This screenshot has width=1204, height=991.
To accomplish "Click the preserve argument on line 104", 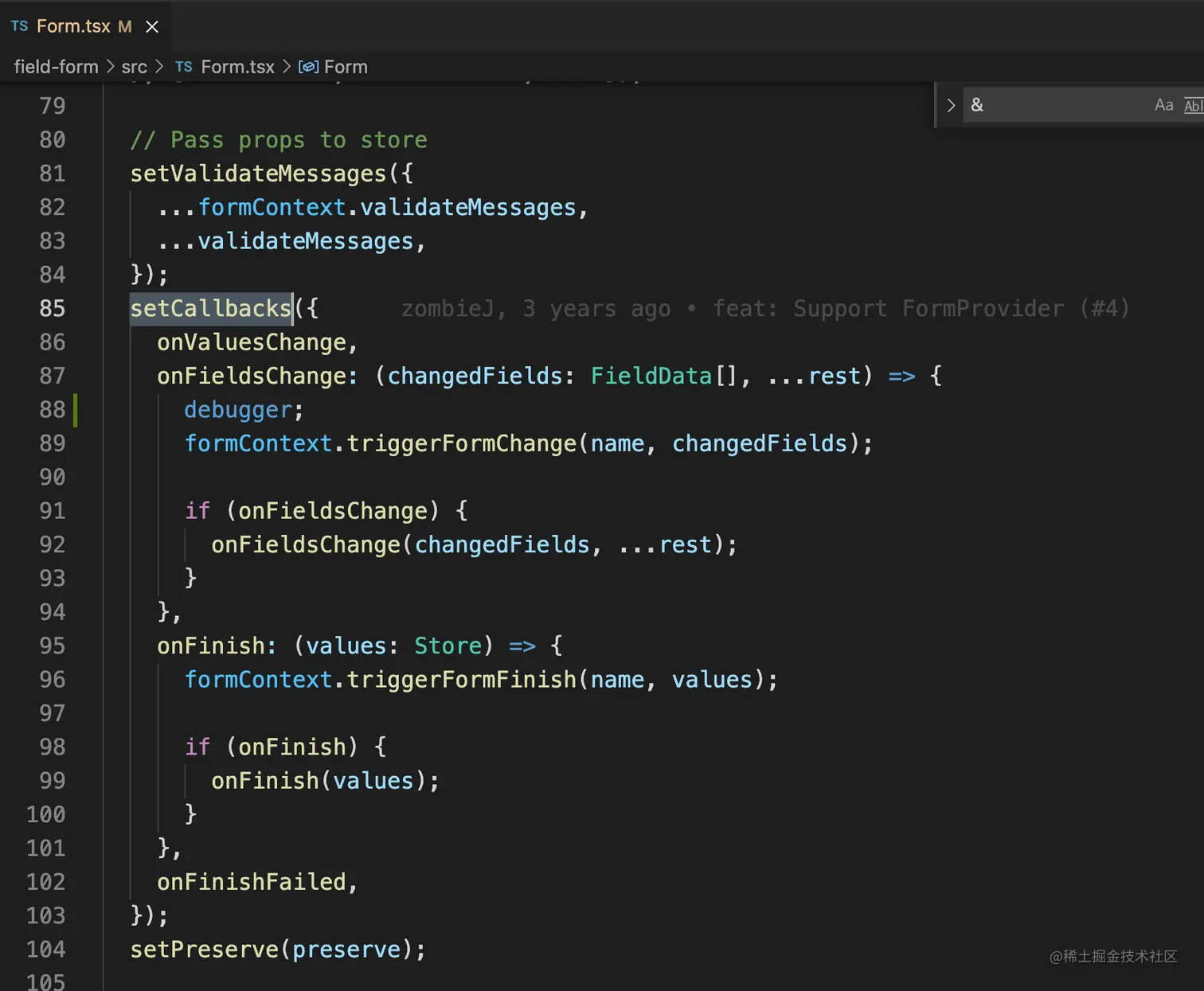I will [x=346, y=950].
